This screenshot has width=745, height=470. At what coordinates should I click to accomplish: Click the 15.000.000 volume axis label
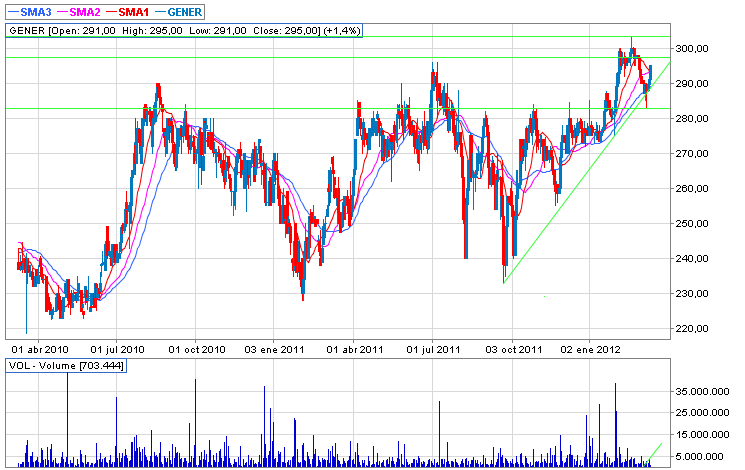(x=702, y=434)
